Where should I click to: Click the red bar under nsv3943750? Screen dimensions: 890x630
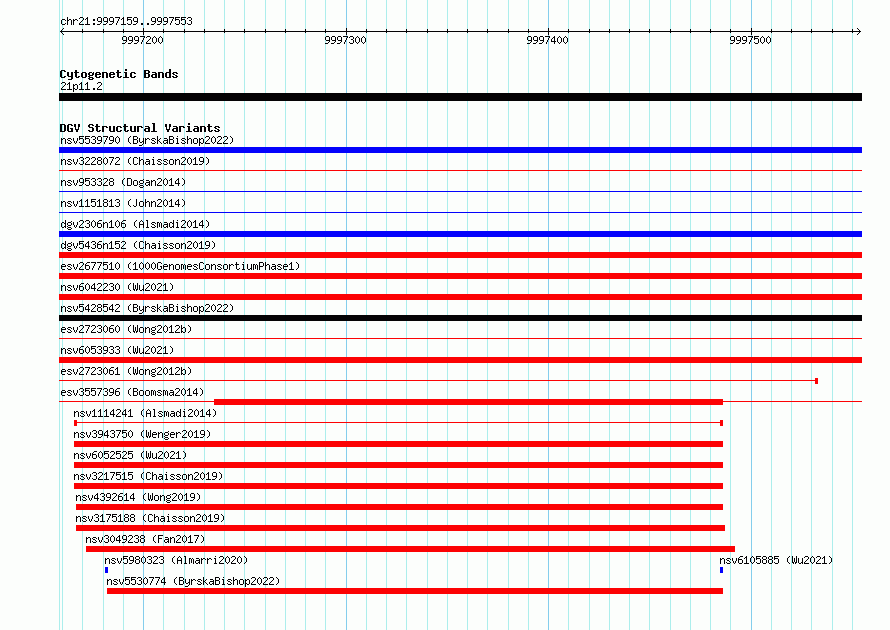(x=398, y=444)
